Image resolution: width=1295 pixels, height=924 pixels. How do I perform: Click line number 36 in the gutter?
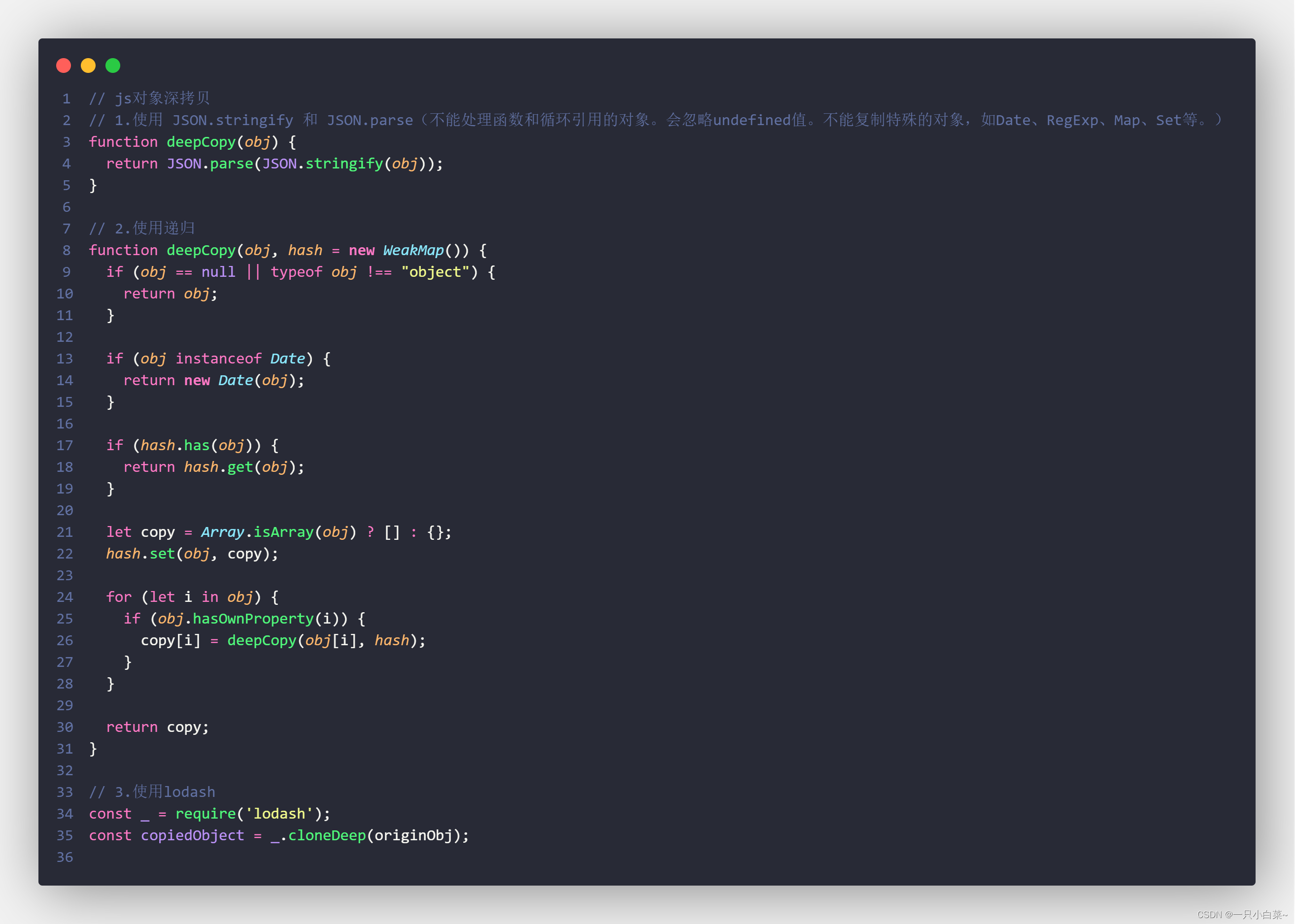coord(65,857)
